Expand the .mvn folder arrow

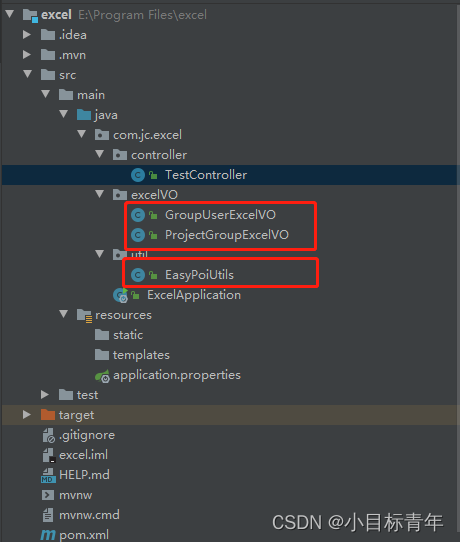click(x=27, y=55)
